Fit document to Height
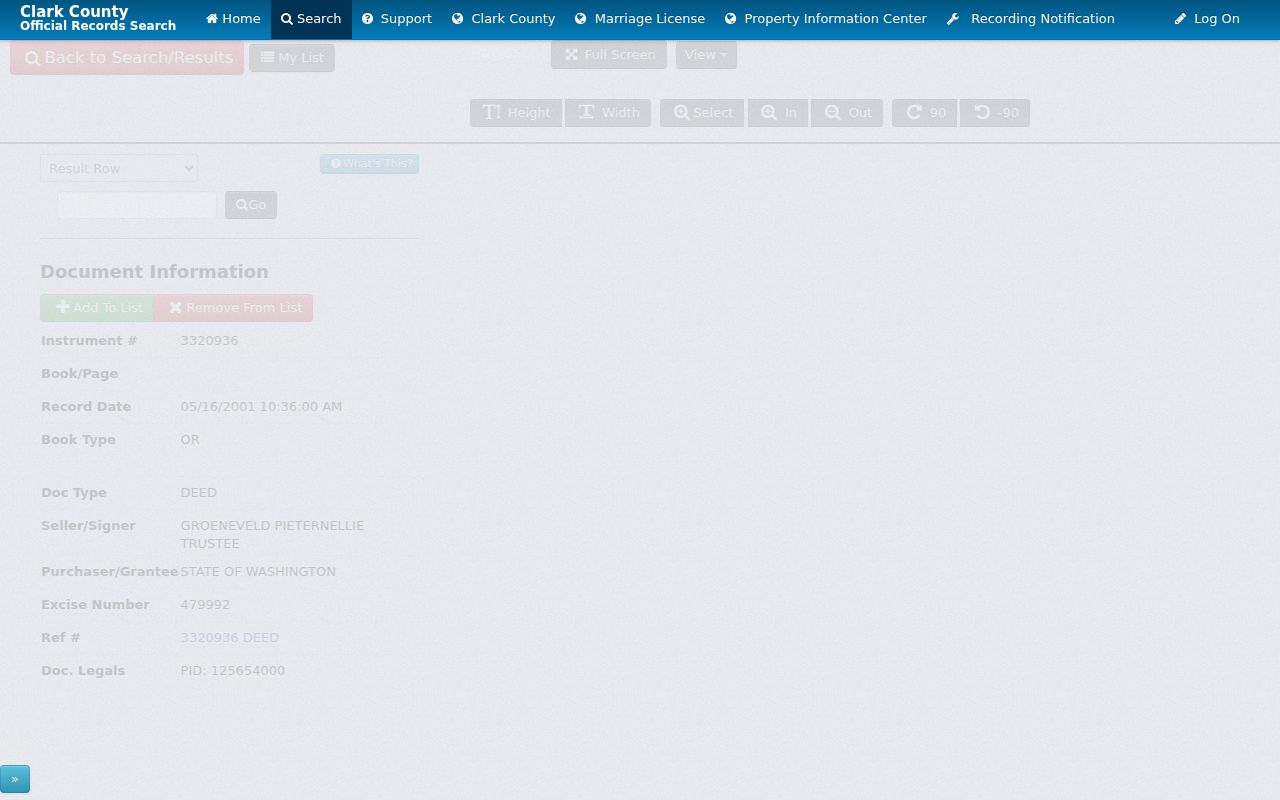The image size is (1280, 800). (x=516, y=113)
